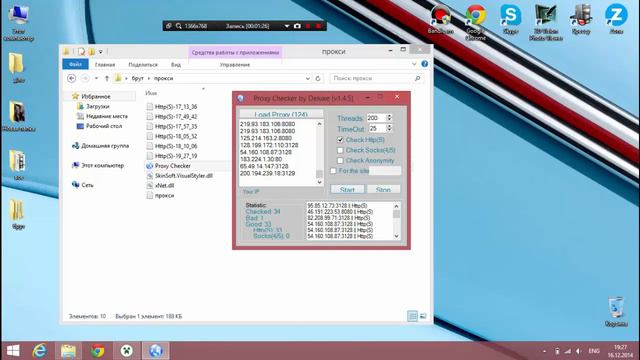Viewport: 640px width, 360px height.
Task: Open Explorer help icon
Action: [424, 64]
